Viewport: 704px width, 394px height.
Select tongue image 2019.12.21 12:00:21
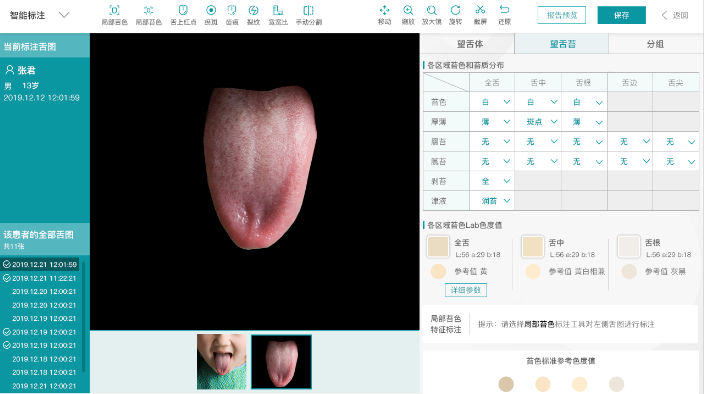coord(44,385)
